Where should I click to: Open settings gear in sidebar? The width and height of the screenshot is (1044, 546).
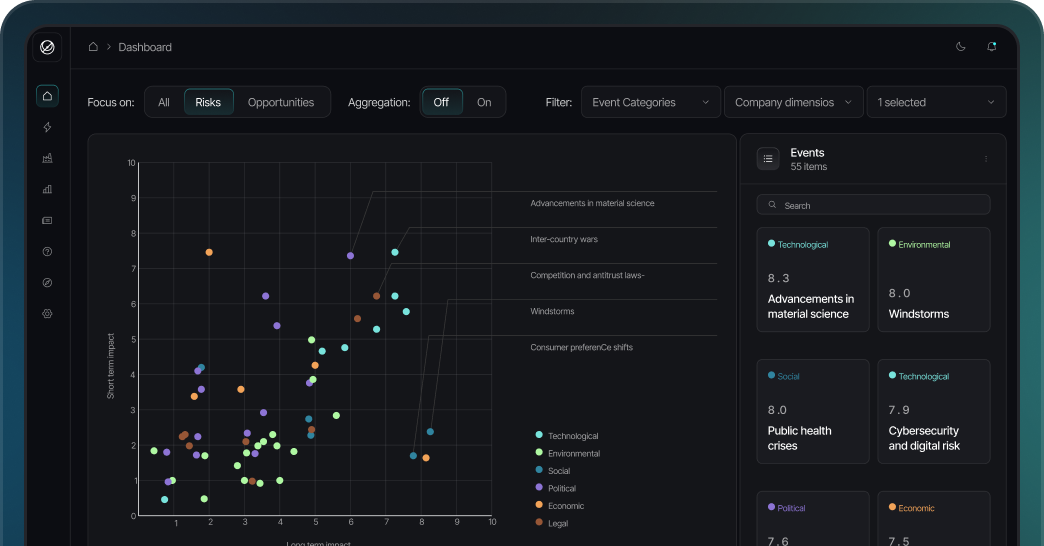[x=47, y=314]
